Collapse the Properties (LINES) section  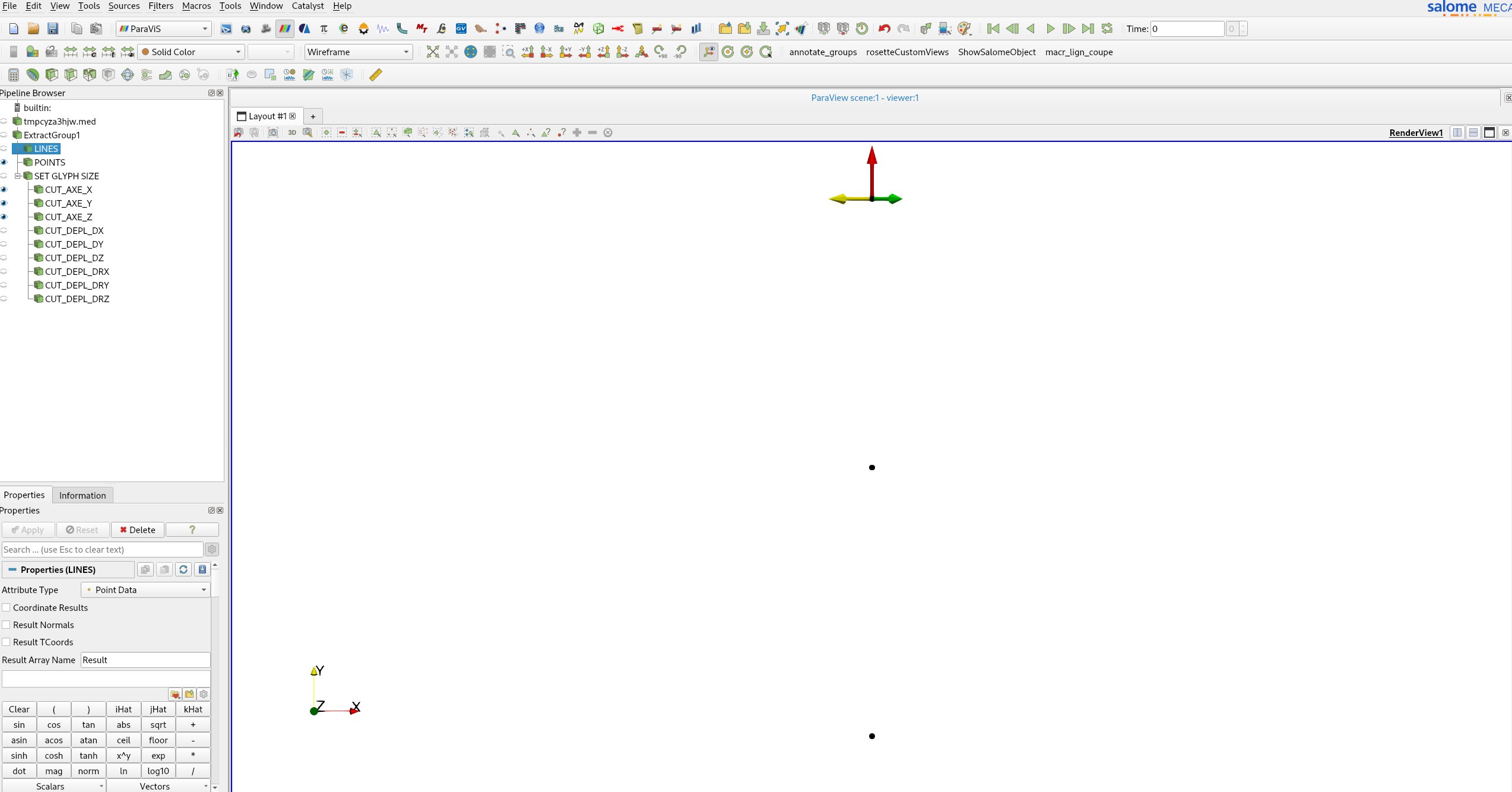tap(12, 569)
